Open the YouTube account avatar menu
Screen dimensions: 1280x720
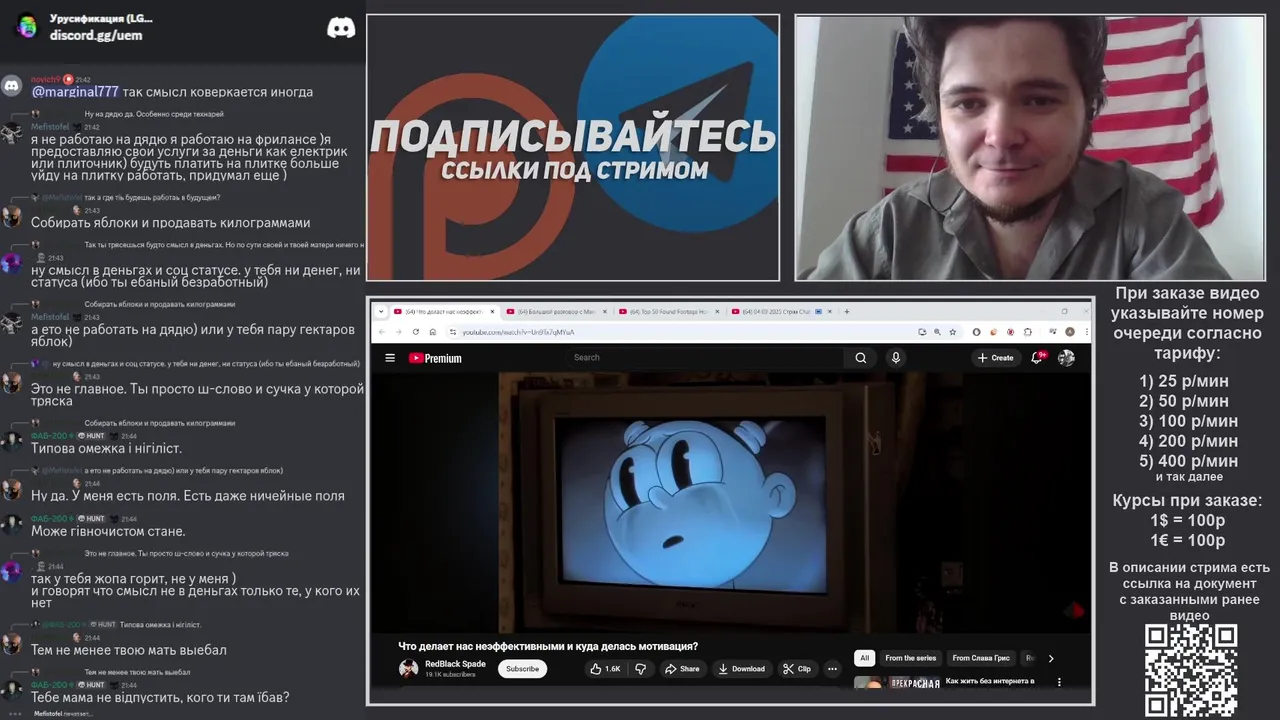[1066, 358]
